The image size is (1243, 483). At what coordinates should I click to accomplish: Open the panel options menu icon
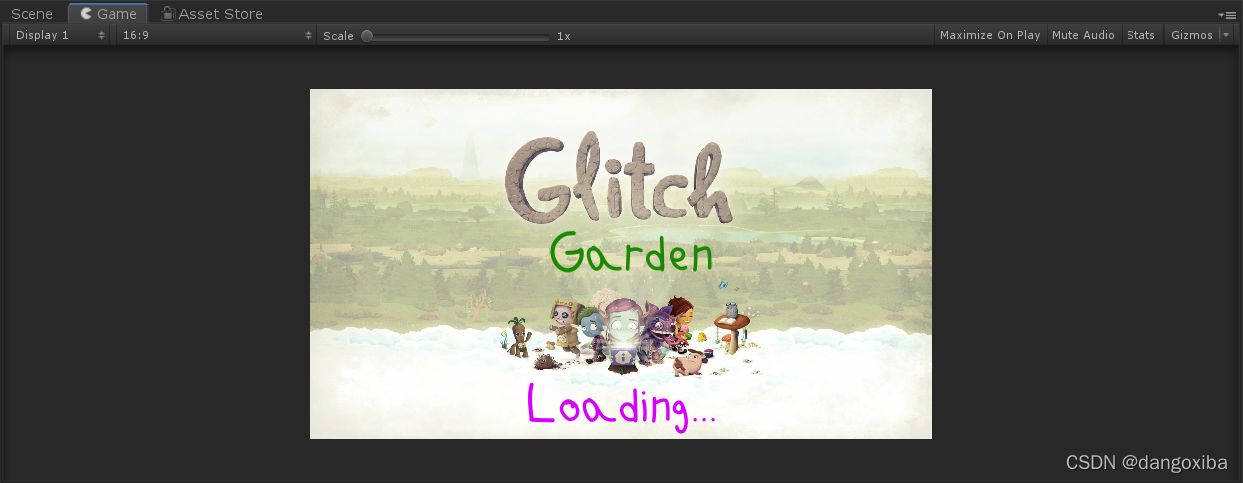pyautogui.click(x=1228, y=15)
